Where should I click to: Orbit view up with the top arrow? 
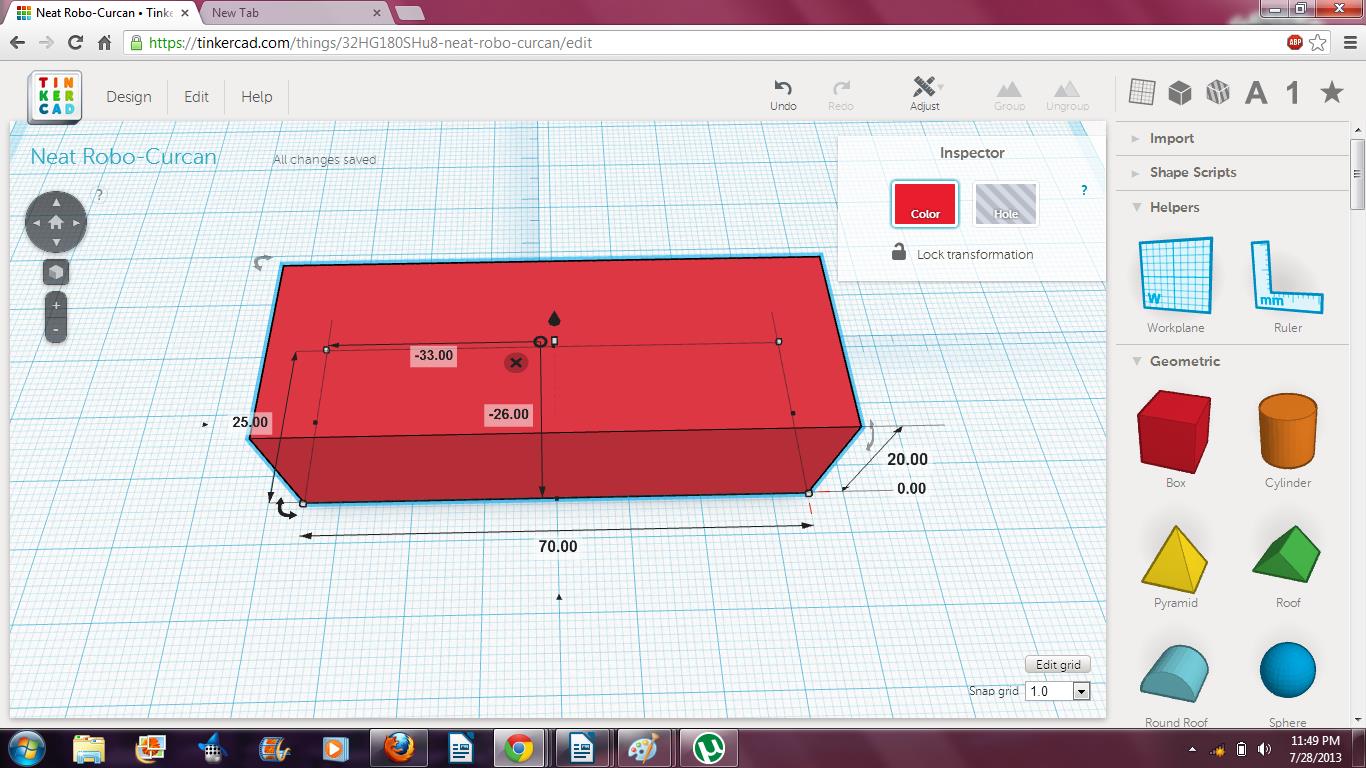click(x=56, y=201)
